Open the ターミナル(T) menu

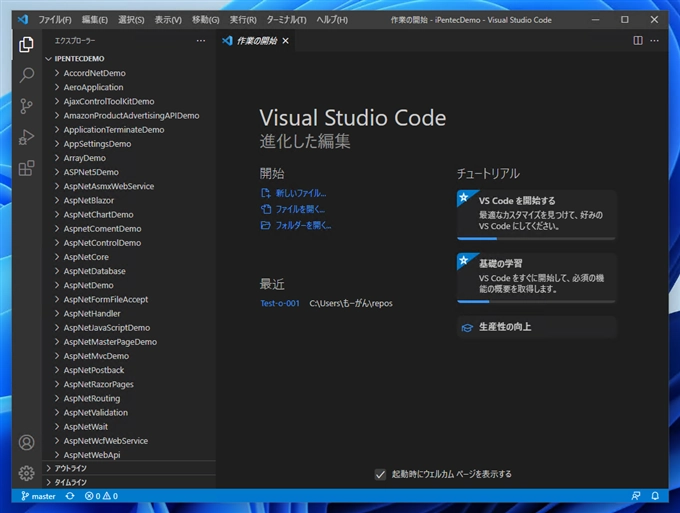[x=286, y=20]
